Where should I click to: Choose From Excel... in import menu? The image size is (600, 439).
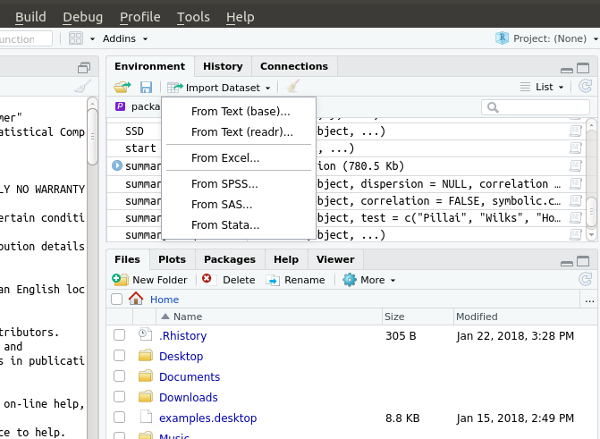(x=225, y=158)
